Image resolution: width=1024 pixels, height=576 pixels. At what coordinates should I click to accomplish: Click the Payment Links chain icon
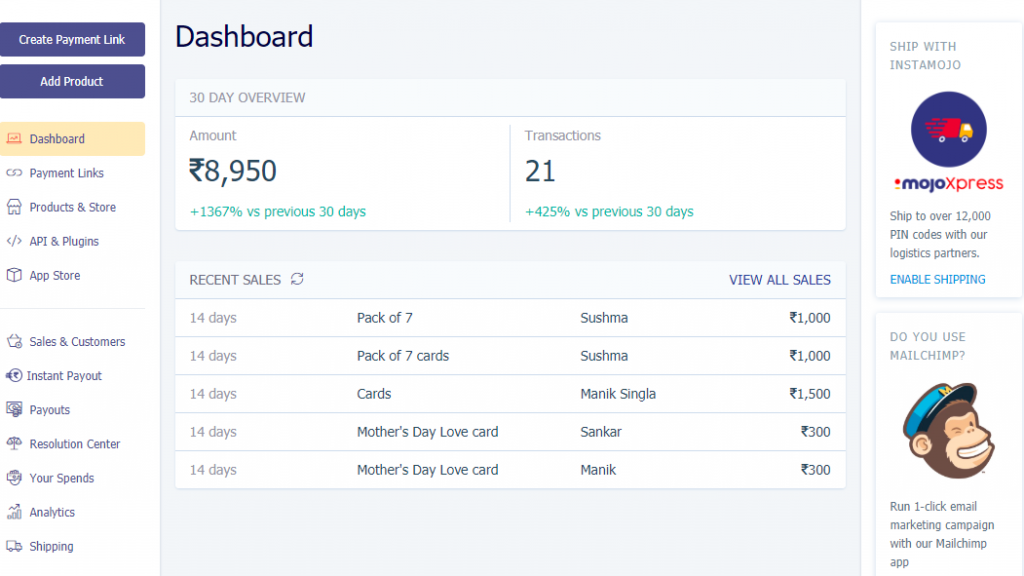tap(14, 173)
